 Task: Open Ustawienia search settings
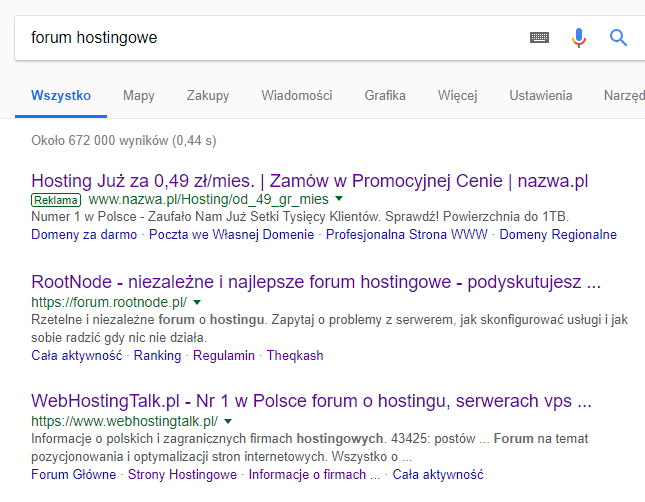click(x=540, y=96)
